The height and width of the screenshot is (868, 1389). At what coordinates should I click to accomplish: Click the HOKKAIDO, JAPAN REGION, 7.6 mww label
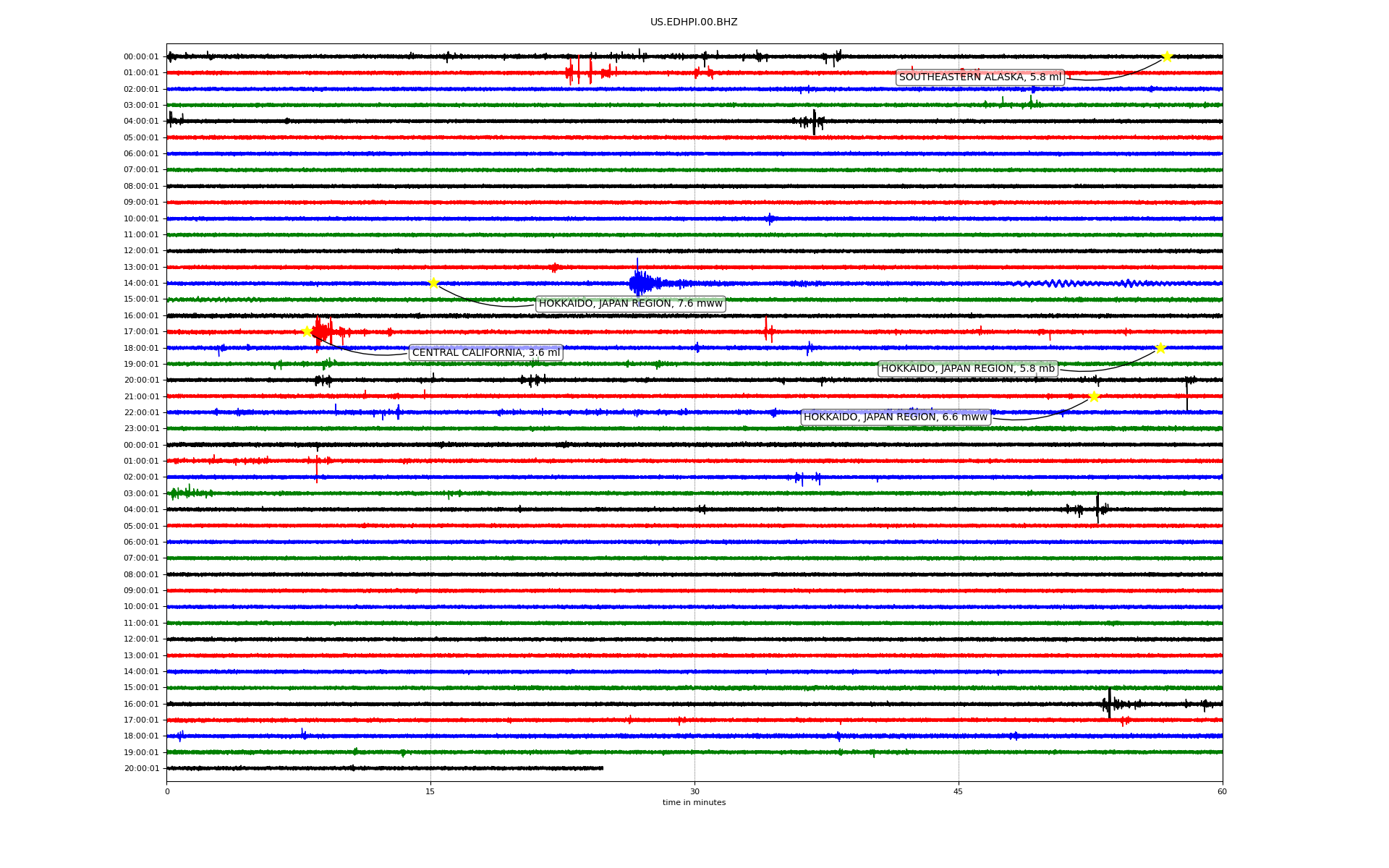[630, 304]
